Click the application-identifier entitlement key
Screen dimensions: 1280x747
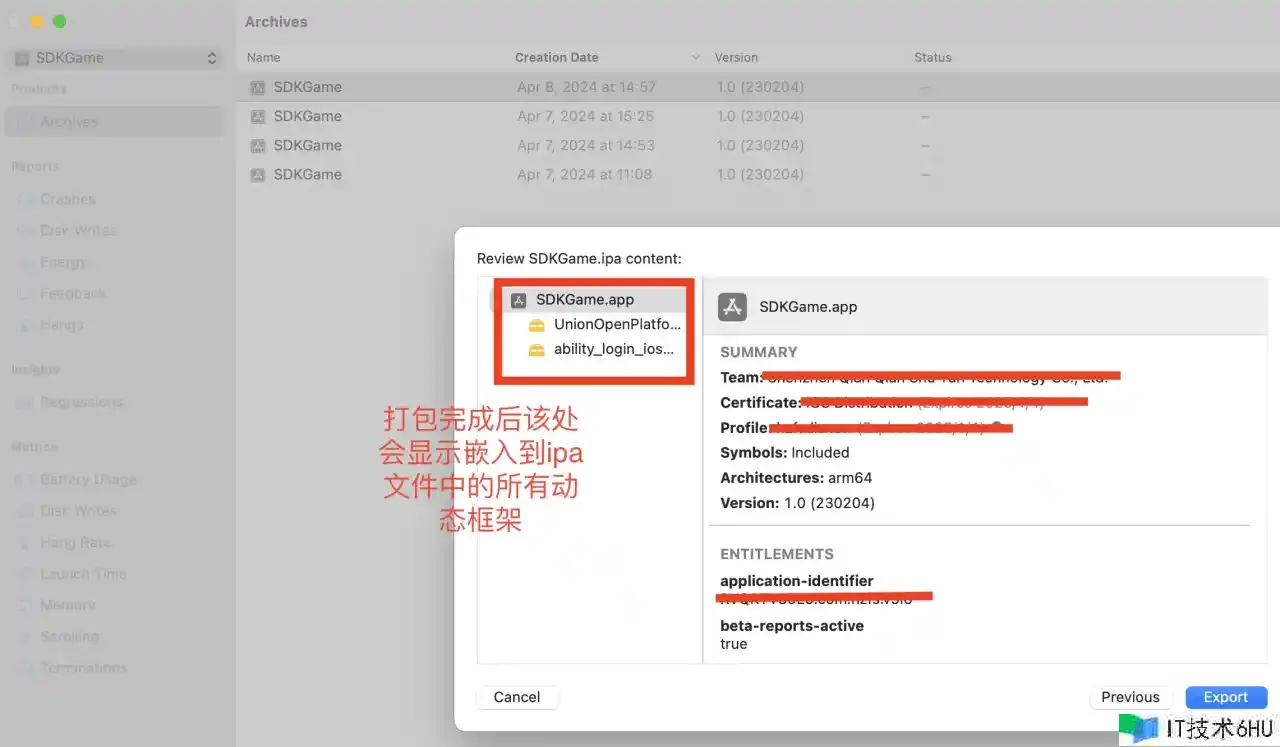[797, 581]
